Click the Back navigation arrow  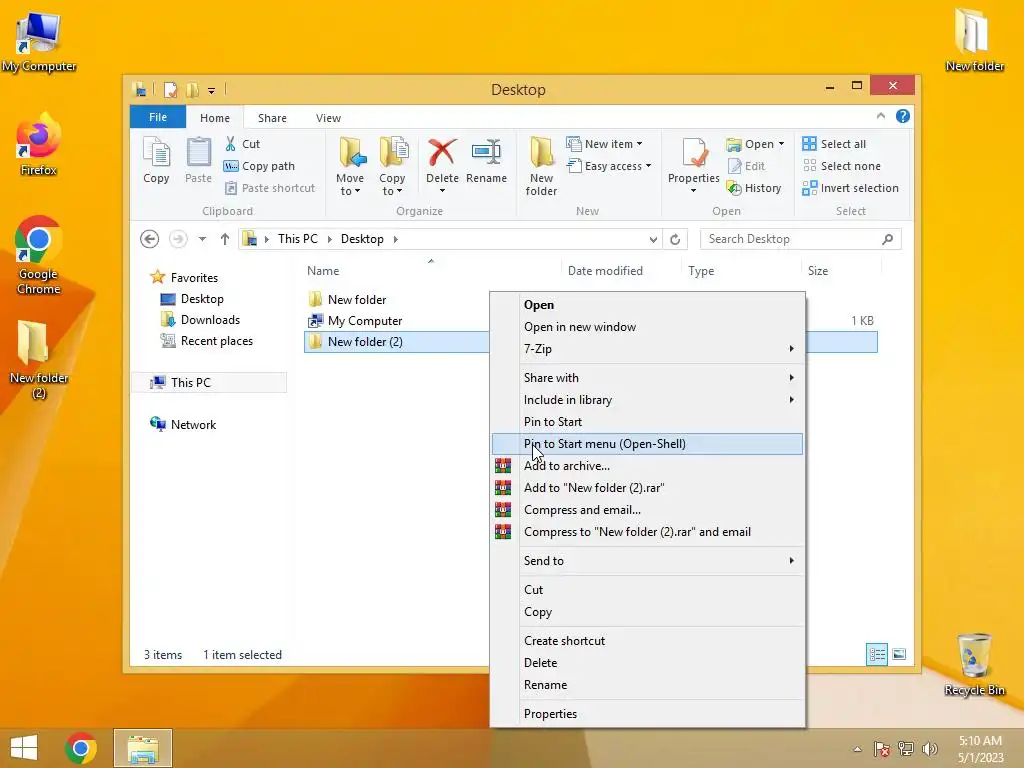(150, 239)
